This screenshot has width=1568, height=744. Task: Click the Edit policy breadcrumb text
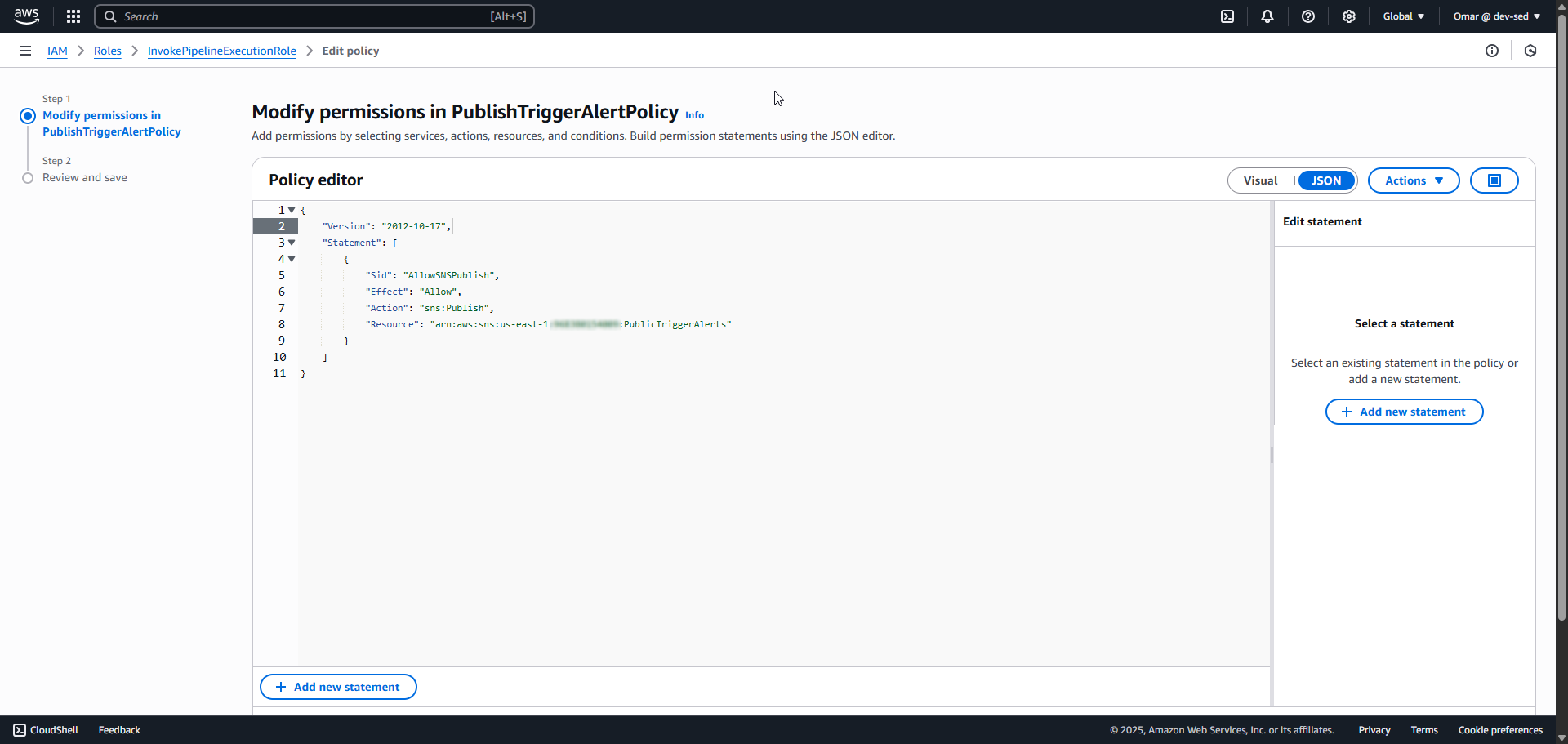click(x=350, y=51)
